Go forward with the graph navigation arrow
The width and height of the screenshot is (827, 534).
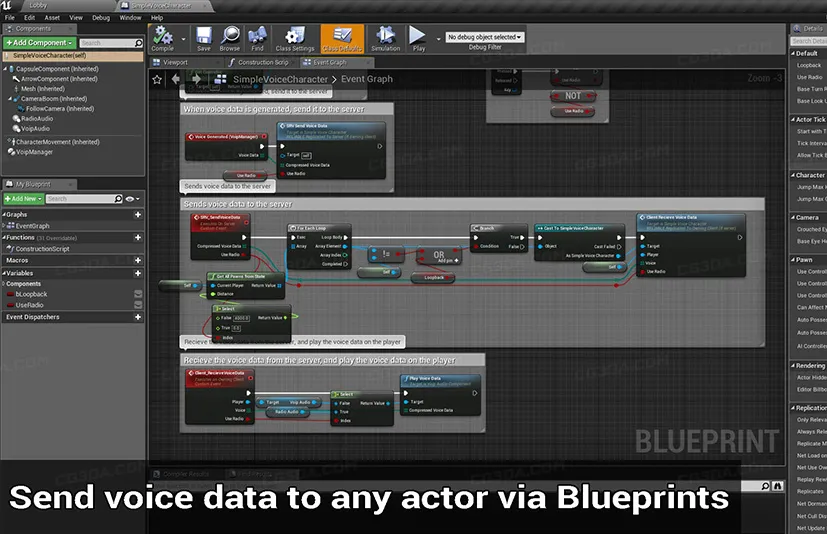[196, 79]
